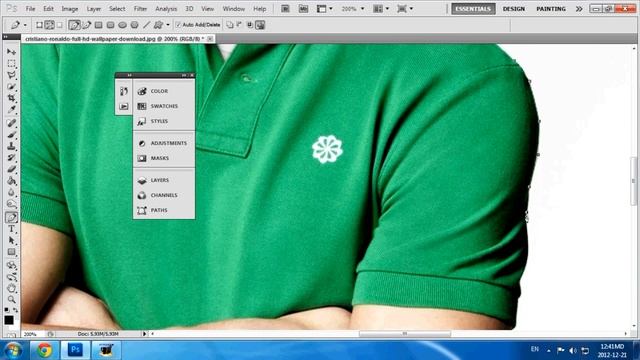
Task: Enable Shape layers mode in options bar
Action: 39,25
